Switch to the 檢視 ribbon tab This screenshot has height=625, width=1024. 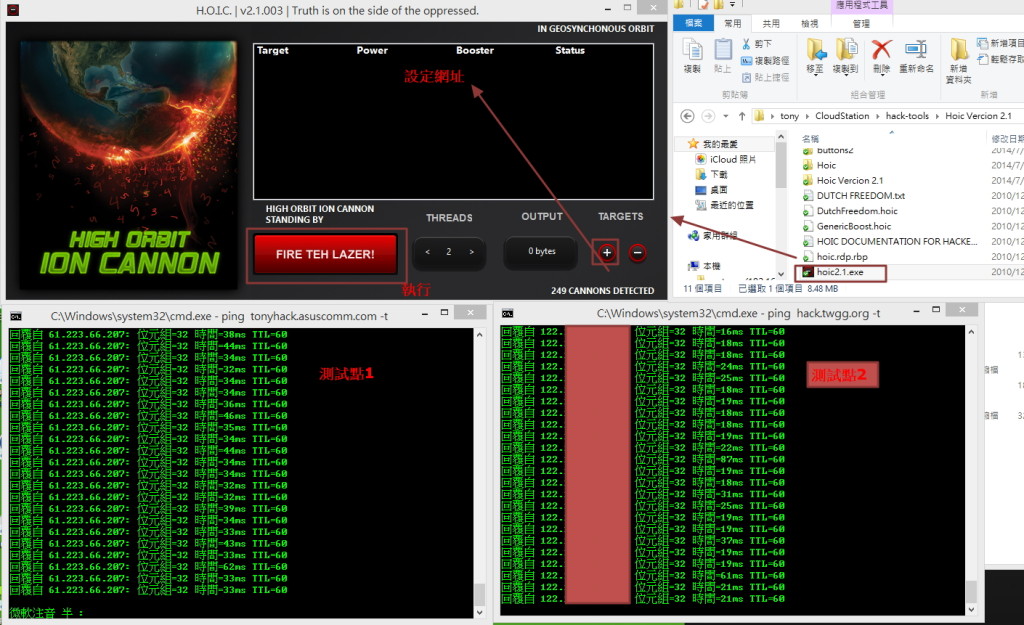click(x=809, y=24)
